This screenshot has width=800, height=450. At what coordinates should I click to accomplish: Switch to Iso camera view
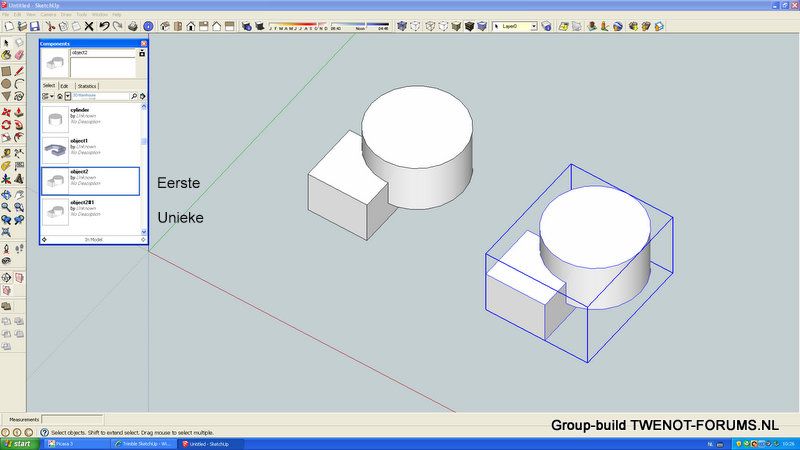point(165,26)
